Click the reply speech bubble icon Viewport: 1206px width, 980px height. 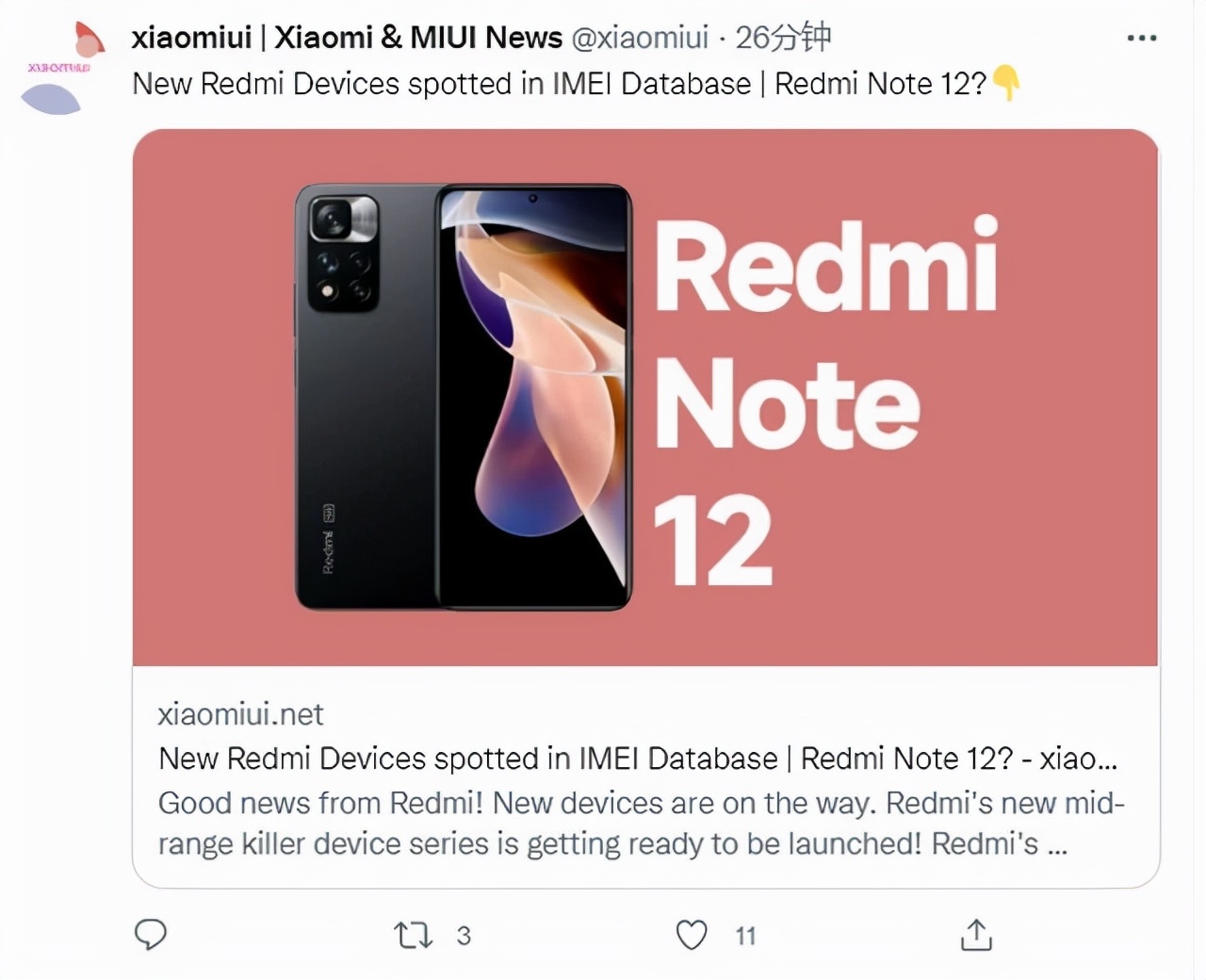tap(151, 934)
